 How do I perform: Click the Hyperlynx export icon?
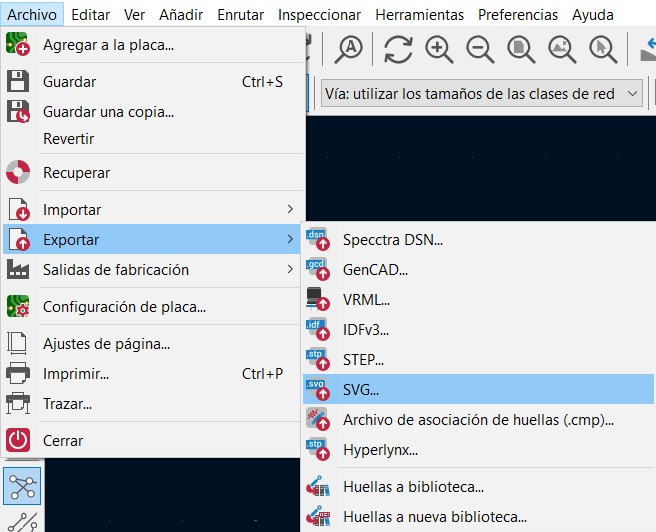[x=318, y=449]
